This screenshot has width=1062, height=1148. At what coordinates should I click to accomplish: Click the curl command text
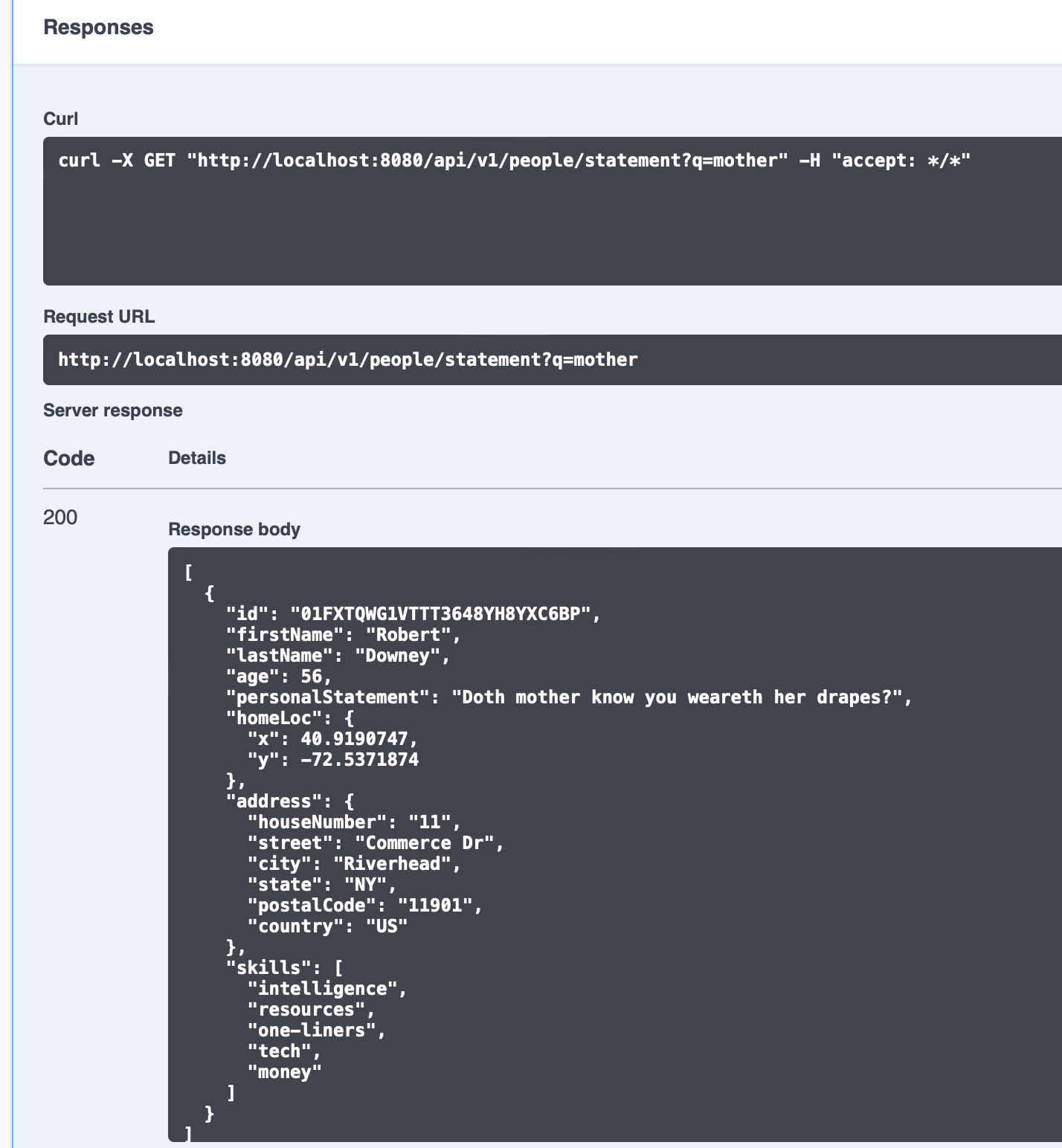pyautogui.click(x=514, y=161)
